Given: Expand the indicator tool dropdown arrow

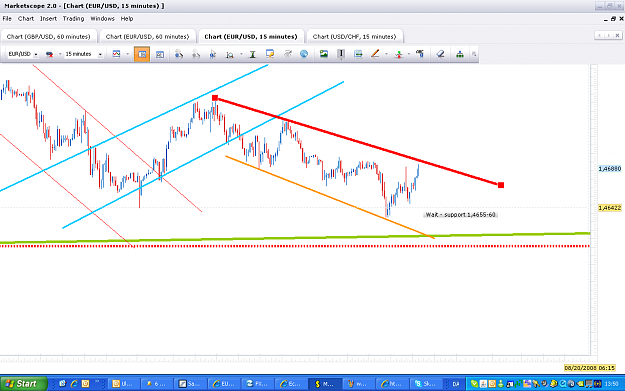Looking at the screenshot, I should pos(409,54).
